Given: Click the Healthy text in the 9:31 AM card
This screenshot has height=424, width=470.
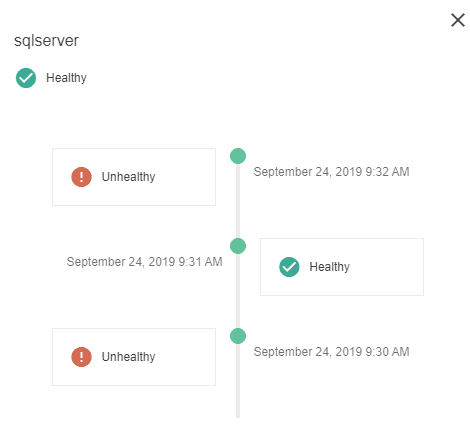Looking at the screenshot, I should coord(329,267).
